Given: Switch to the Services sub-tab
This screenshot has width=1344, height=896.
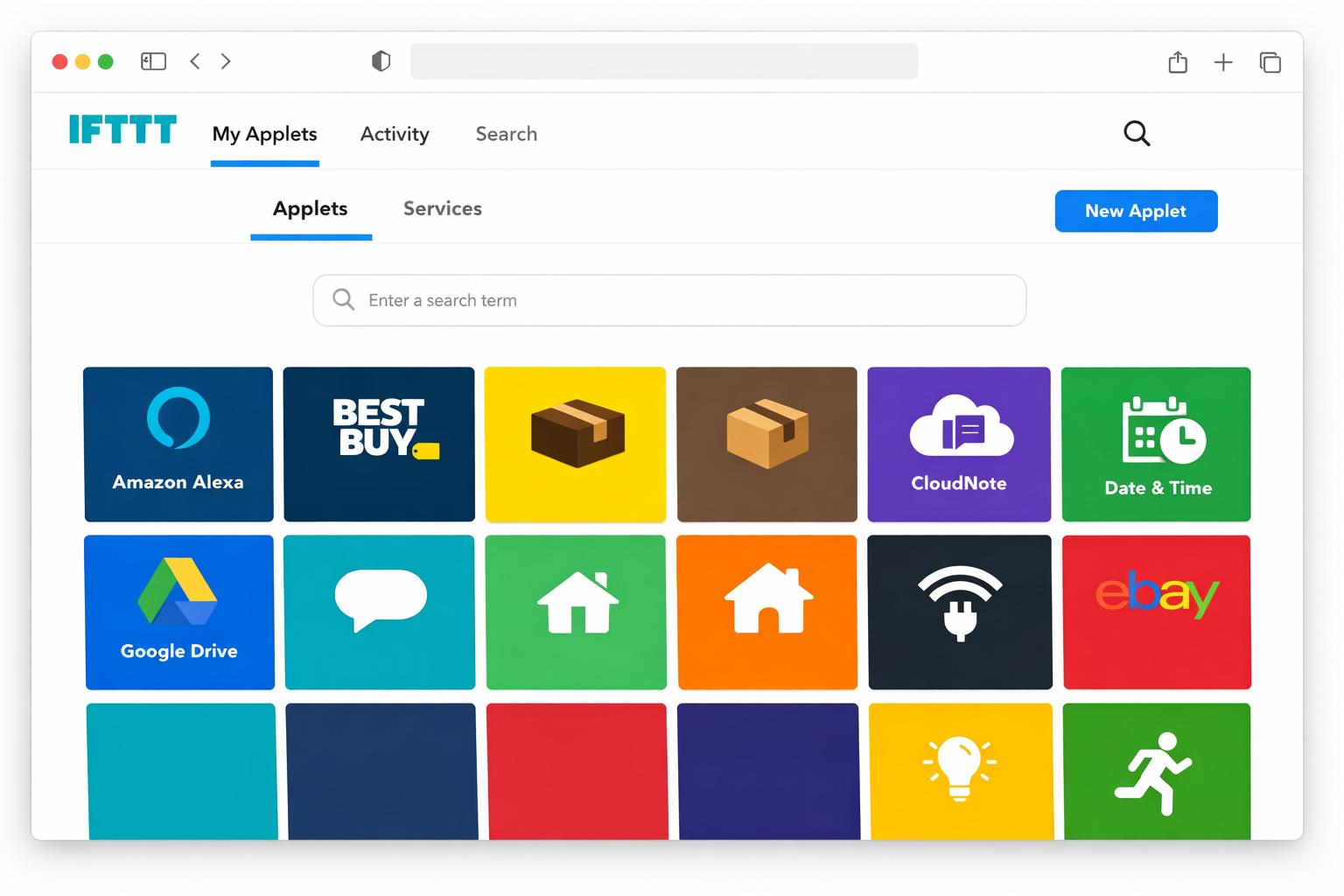Looking at the screenshot, I should pos(443,208).
